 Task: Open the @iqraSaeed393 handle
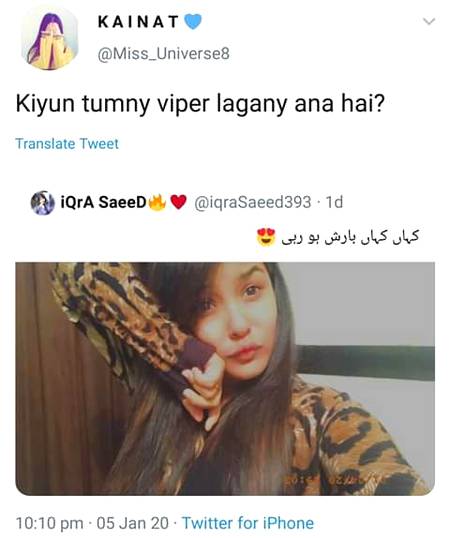tap(253, 202)
